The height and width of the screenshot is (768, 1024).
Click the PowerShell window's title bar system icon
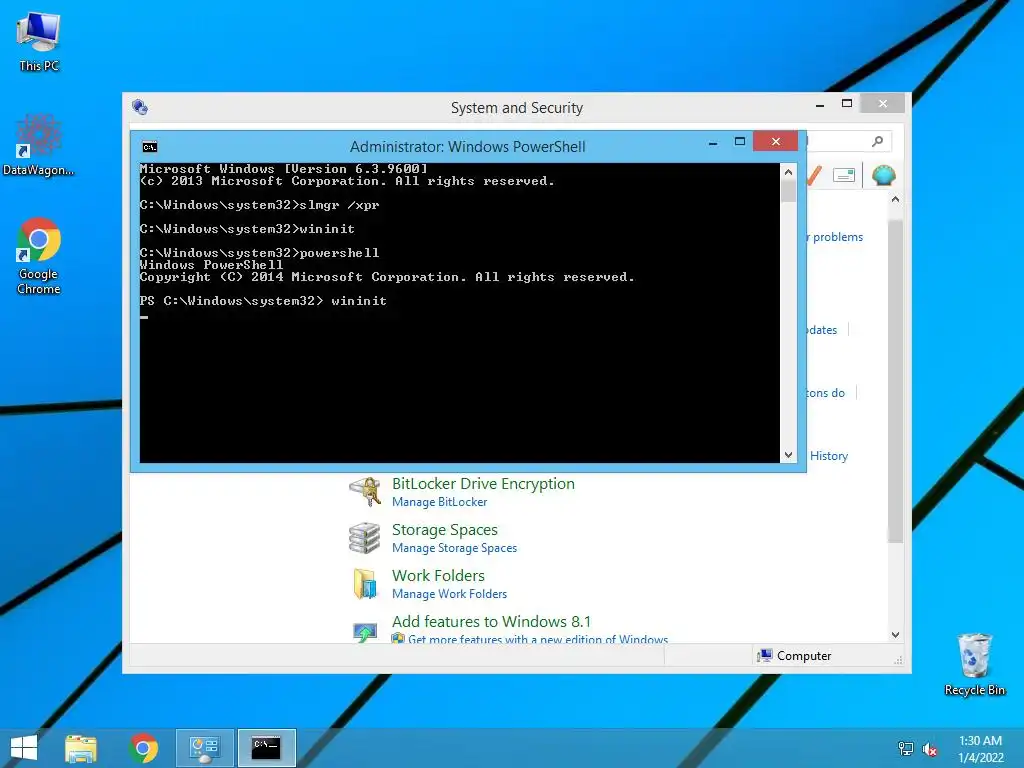[x=150, y=147]
